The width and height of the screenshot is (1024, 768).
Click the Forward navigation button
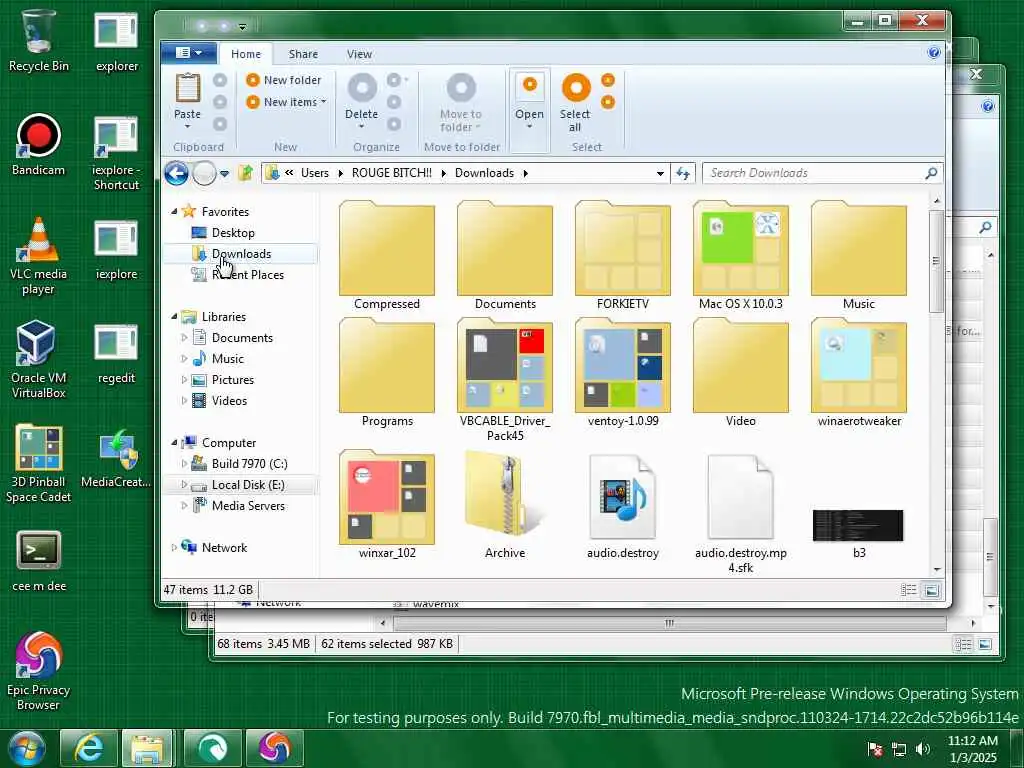[204, 173]
